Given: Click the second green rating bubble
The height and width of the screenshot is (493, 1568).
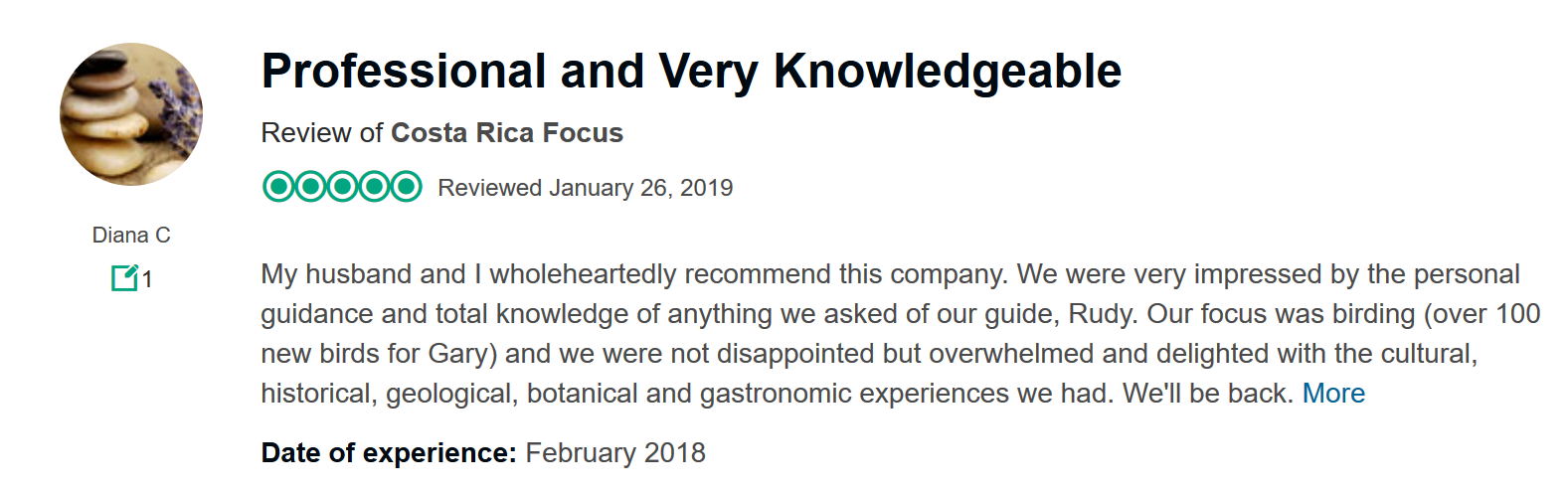Looking at the screenshot, I should (x=310, y=186).
